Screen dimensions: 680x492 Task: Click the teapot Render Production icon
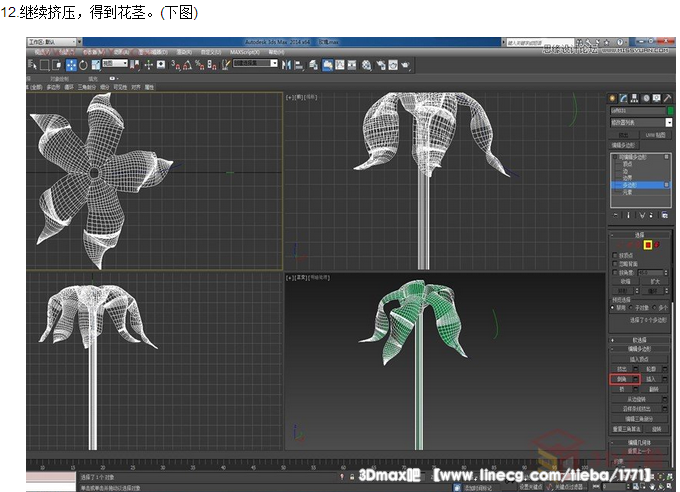[x=405, y=65]
